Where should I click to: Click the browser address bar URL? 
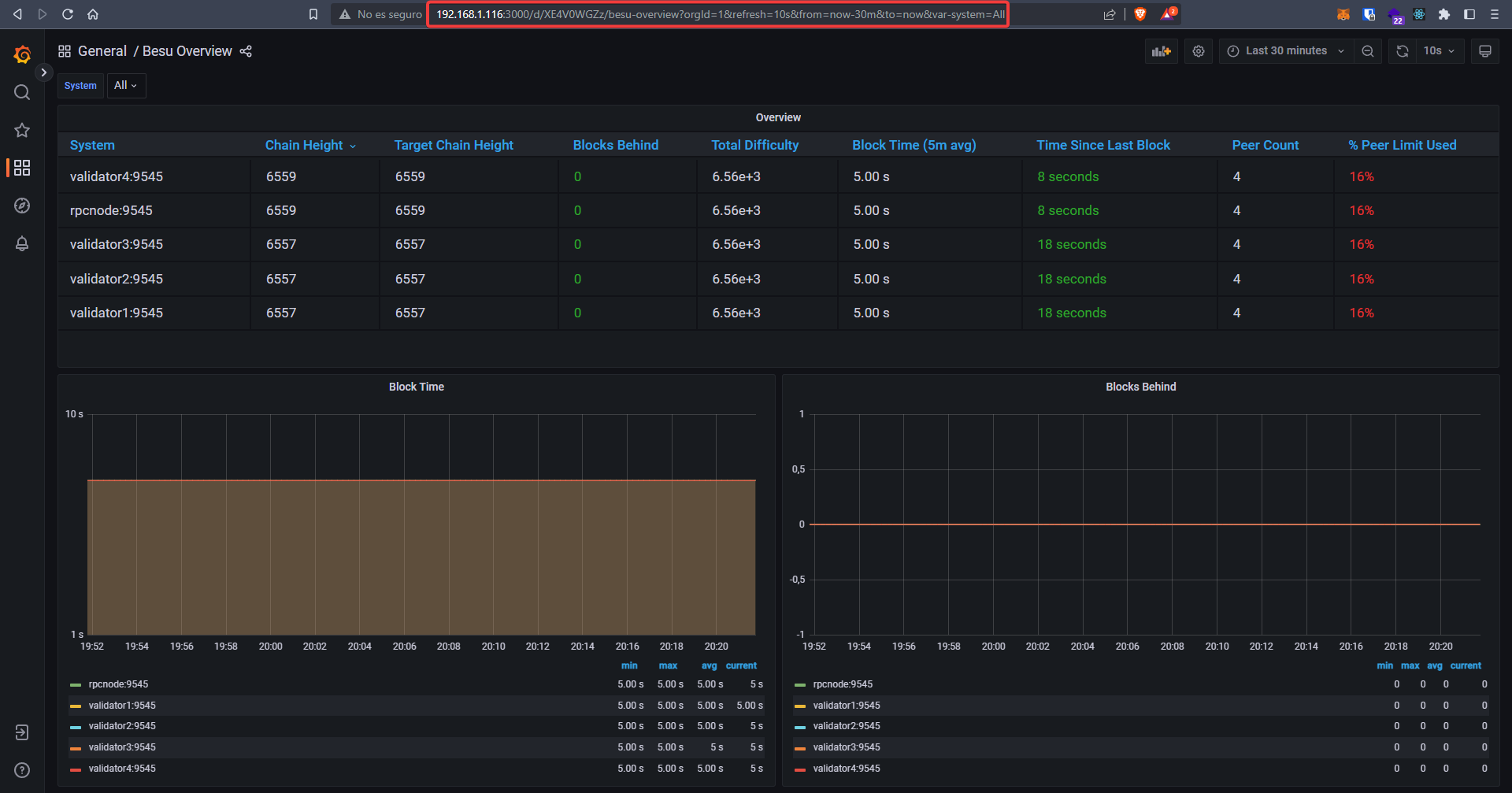click(719, 14)
